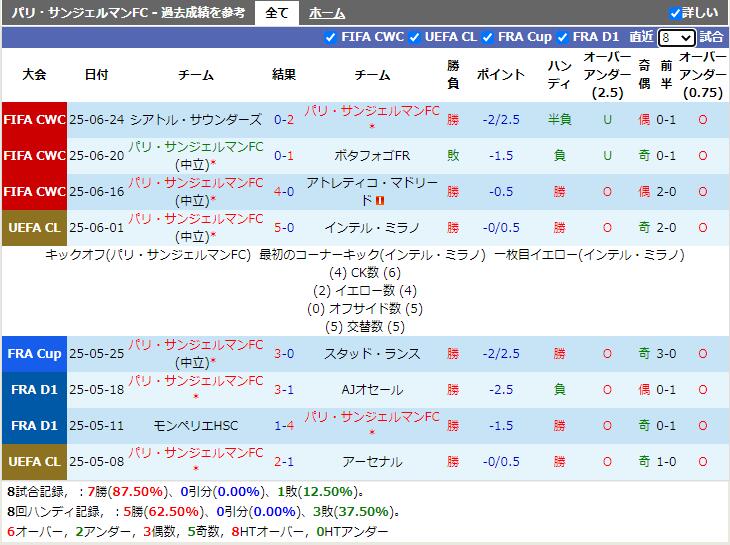Click team name ボタフォゴFR
Viewport: 730px width, 545px height.
[372, 155]
